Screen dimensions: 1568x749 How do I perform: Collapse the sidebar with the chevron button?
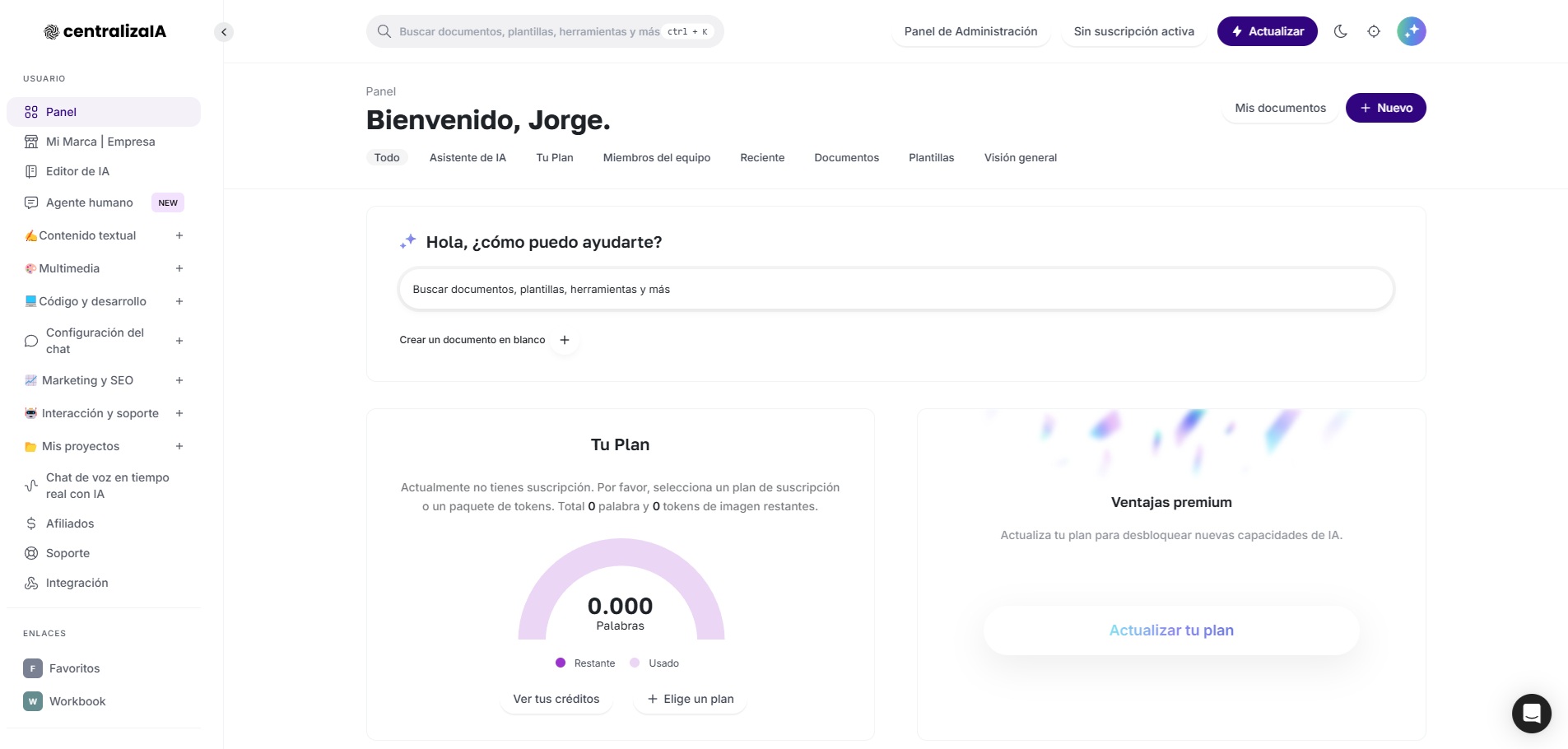tap(224, 32)
